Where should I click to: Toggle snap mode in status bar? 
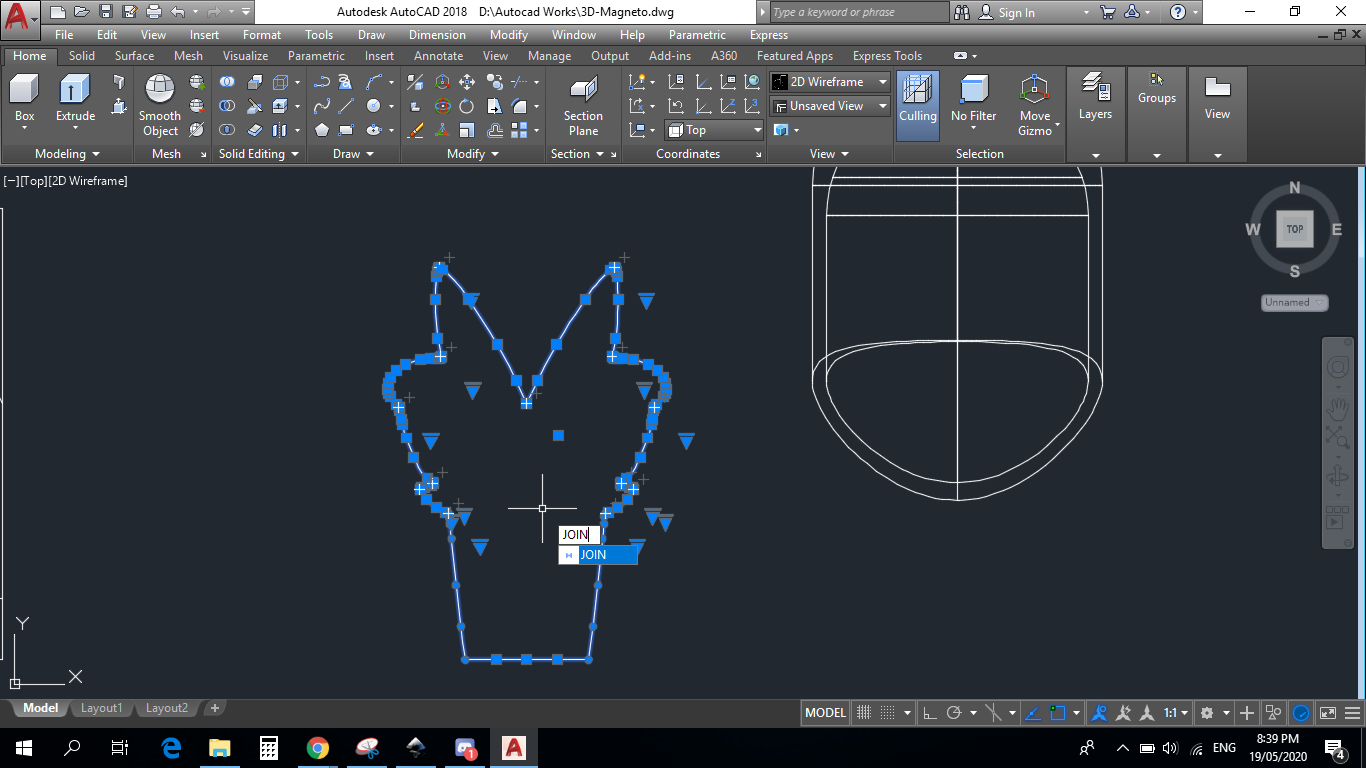tap(887, 713)
